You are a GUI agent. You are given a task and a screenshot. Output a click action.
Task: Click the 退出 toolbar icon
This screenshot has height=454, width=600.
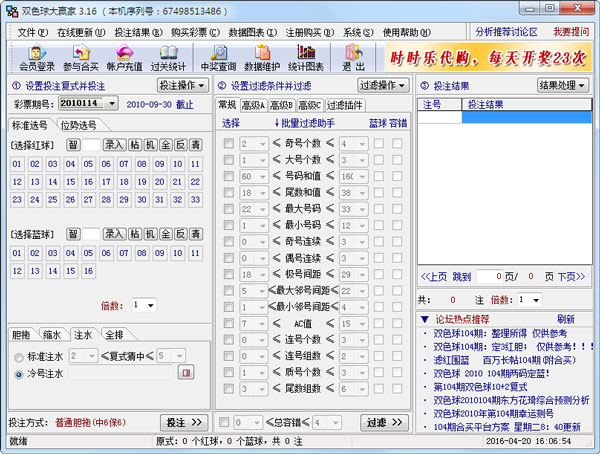(353, 58)
